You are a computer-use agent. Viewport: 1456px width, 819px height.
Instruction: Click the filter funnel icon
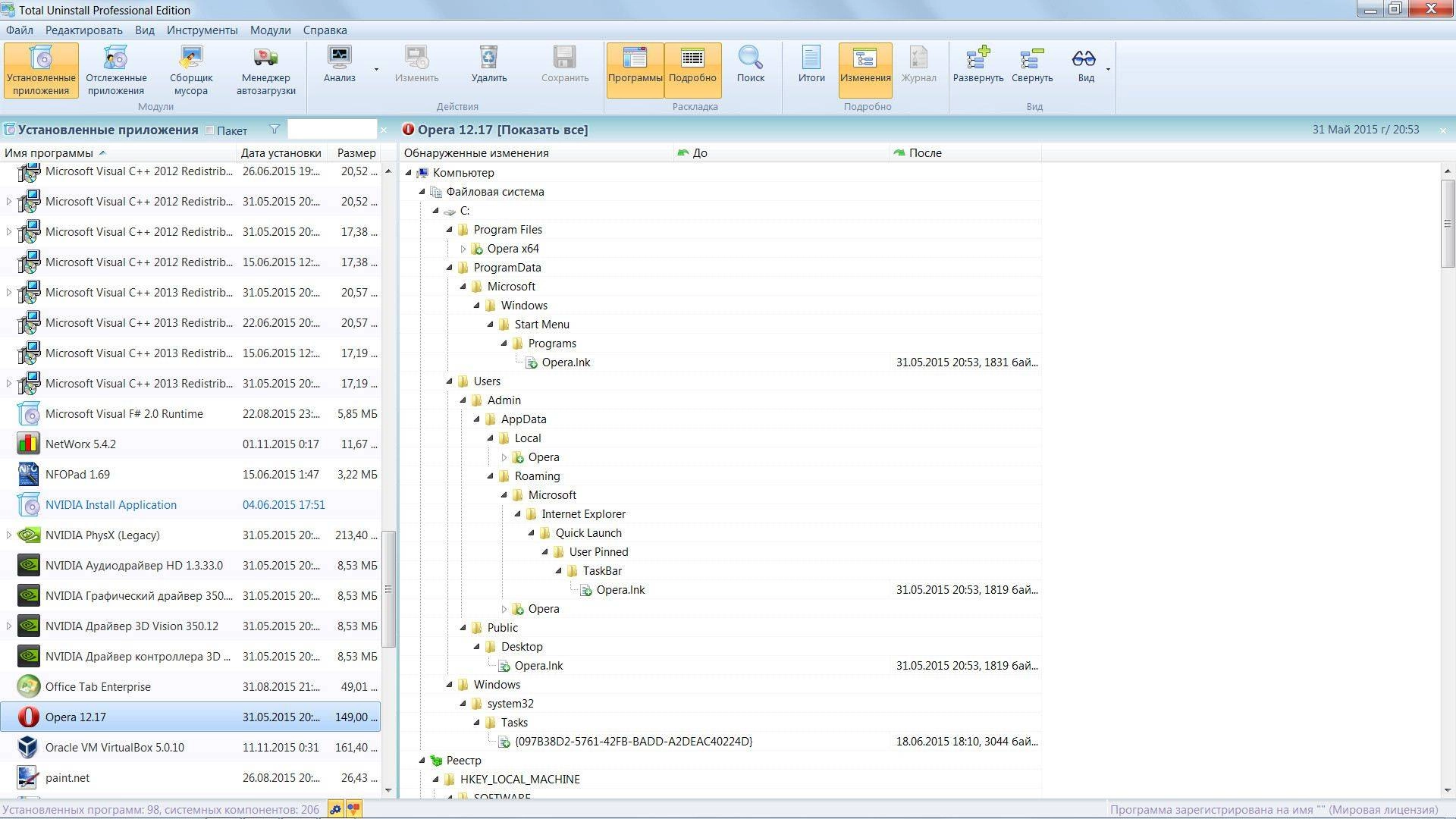(275, 130)
